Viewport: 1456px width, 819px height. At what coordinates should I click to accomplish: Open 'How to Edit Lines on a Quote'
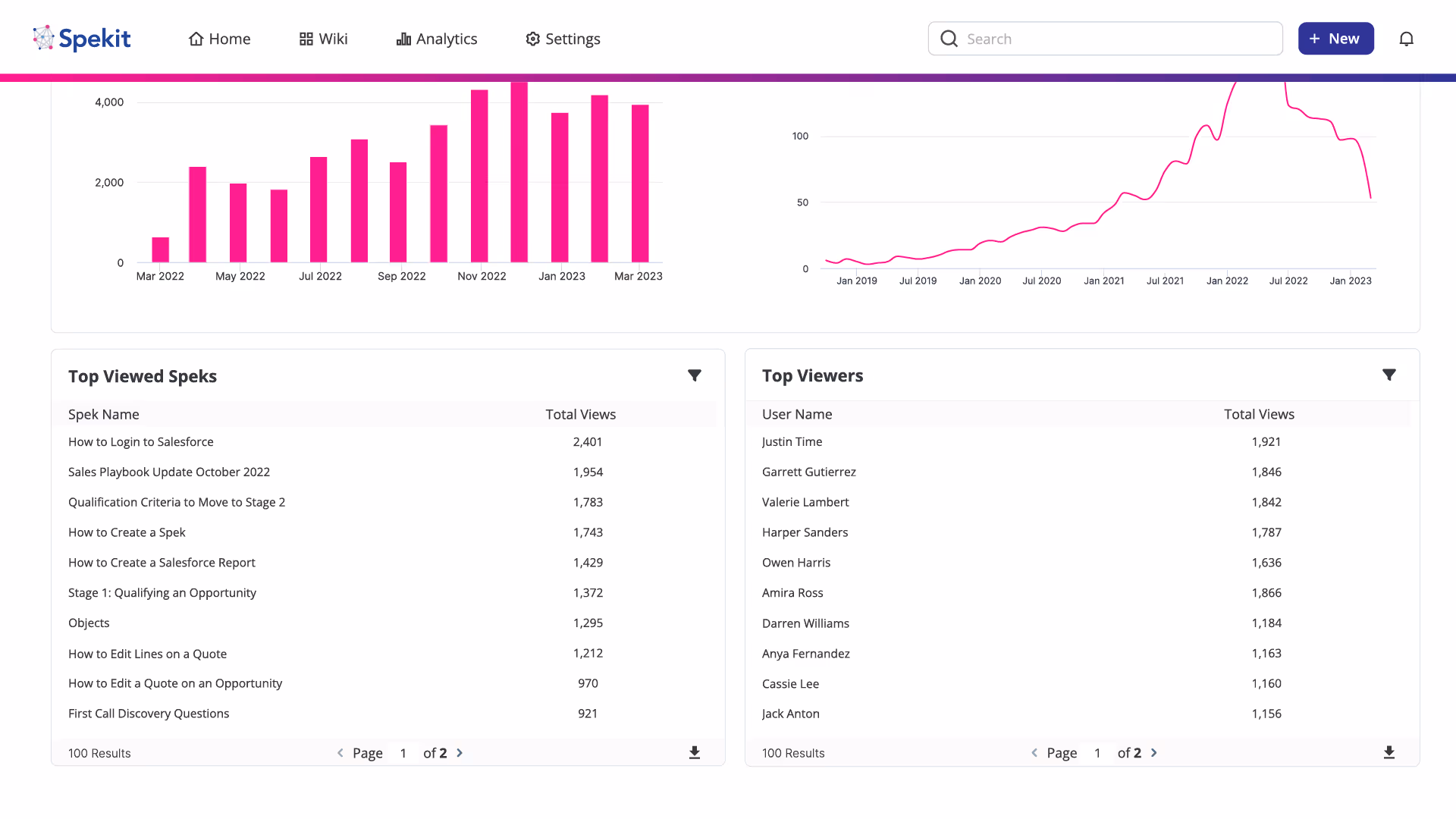[x=147, y=654]
